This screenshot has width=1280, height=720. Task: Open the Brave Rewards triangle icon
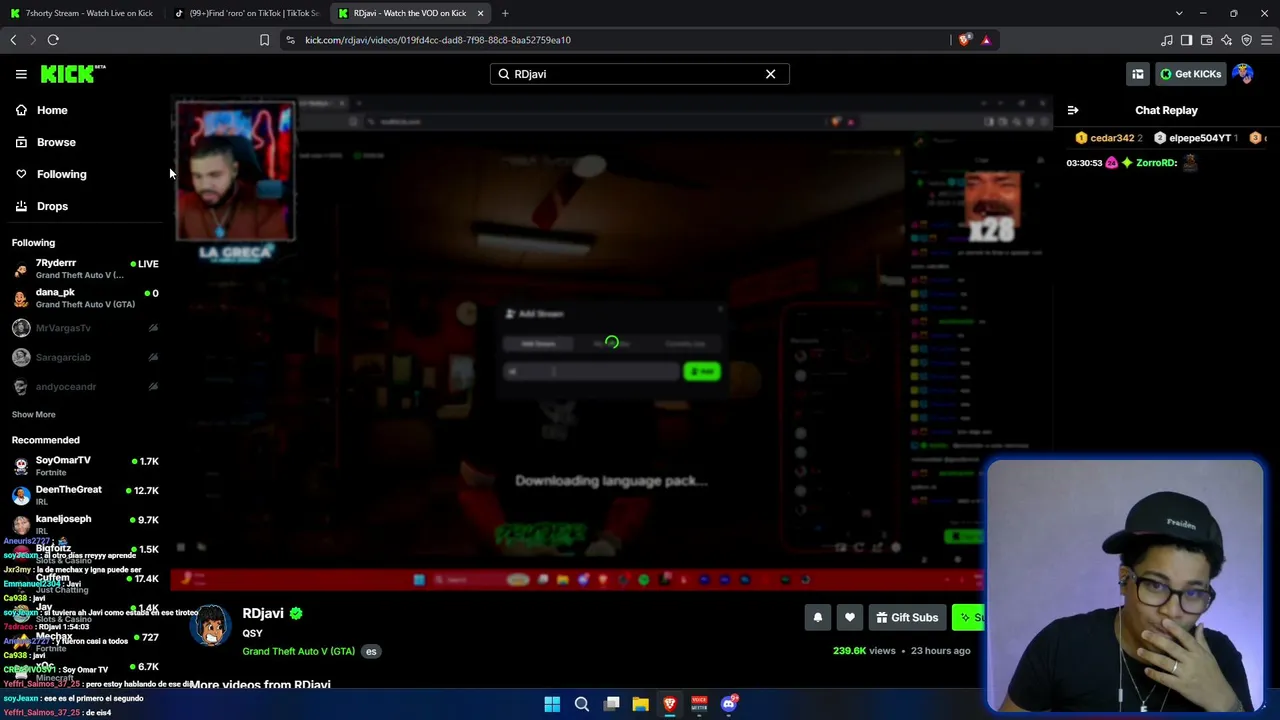986,40
